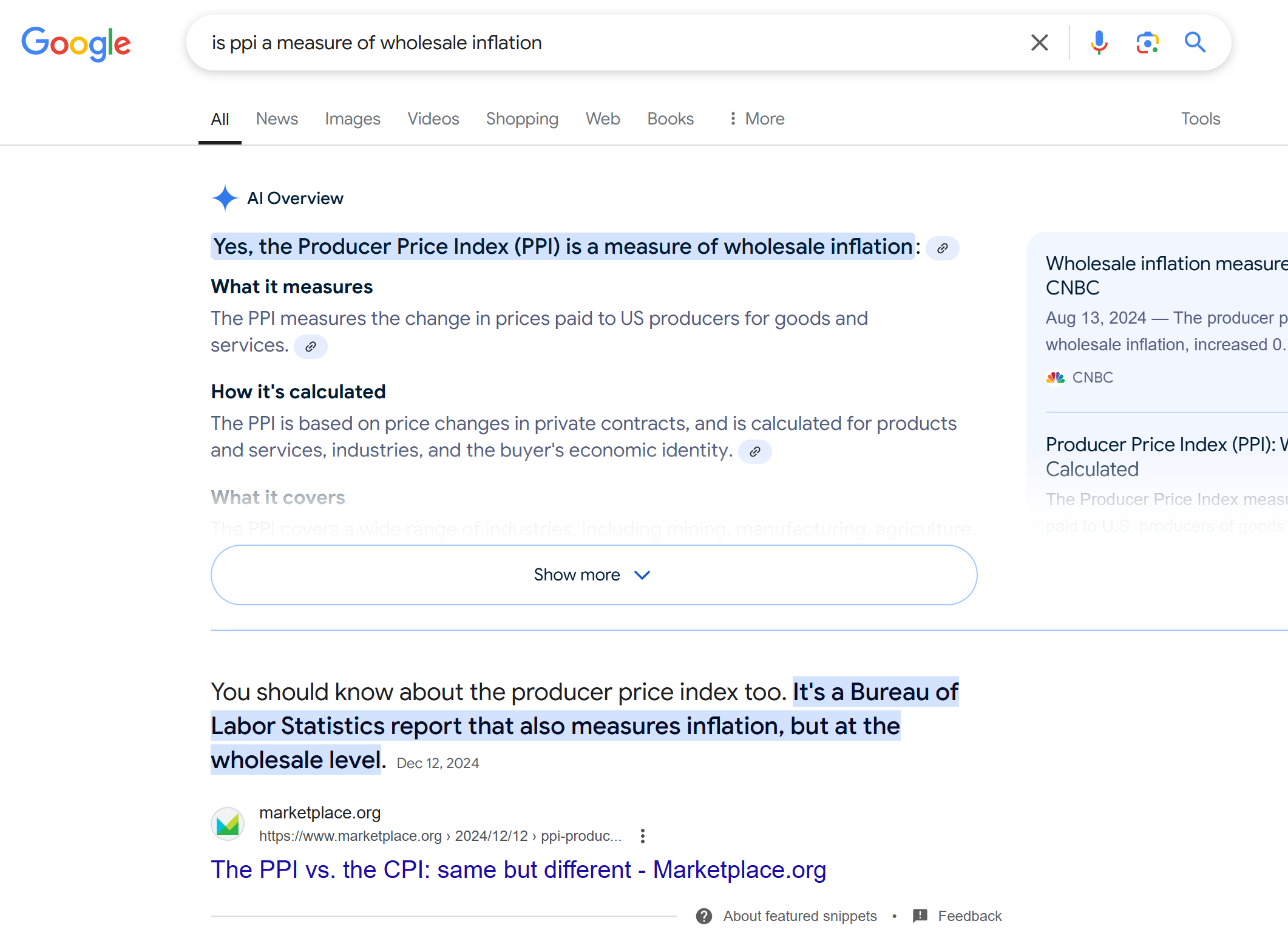Start voice search with microphone icon
Viewport: 1288px width, 935px height.
coord(1099,42)
